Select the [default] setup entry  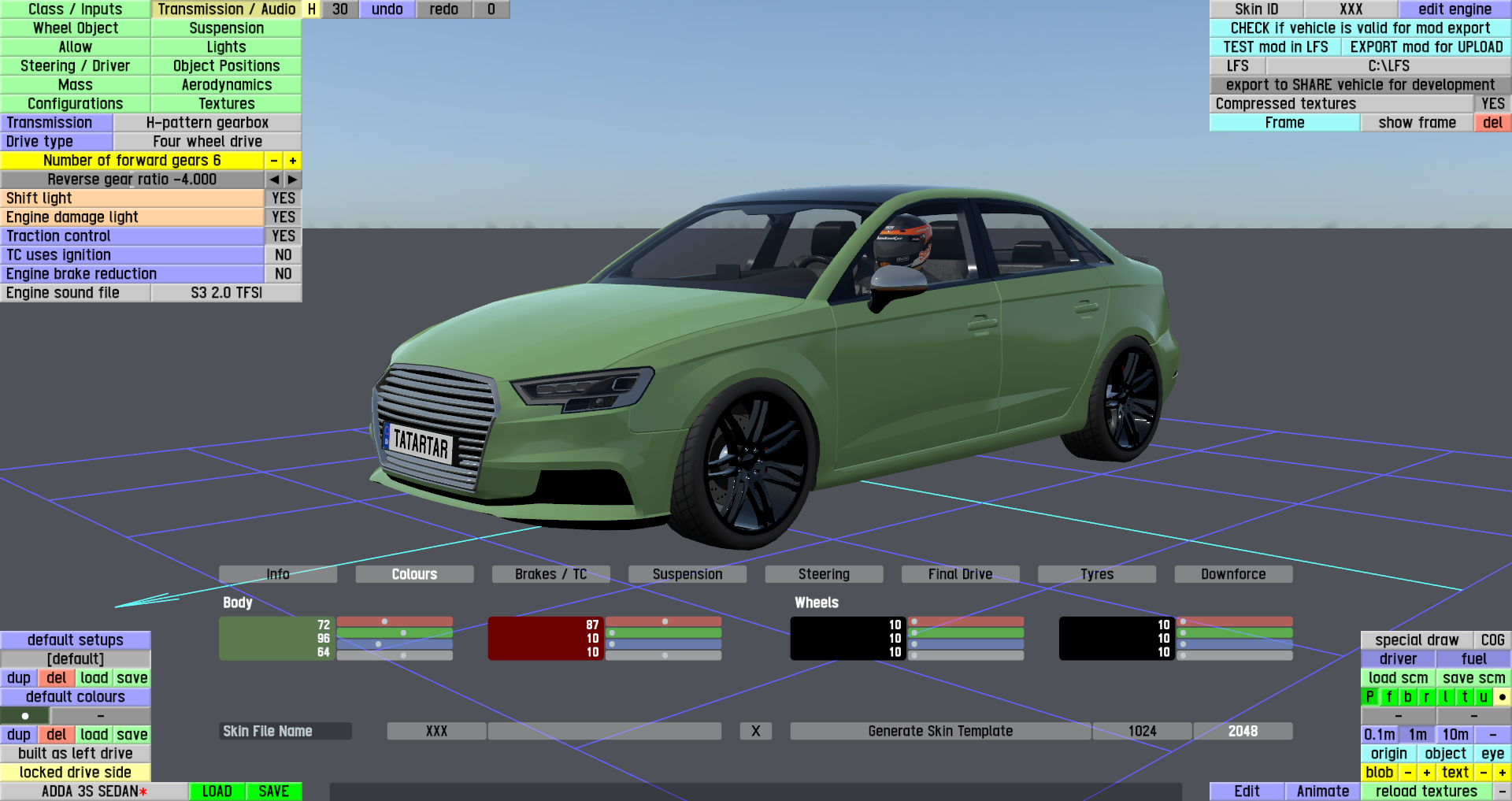coord(76,659)
